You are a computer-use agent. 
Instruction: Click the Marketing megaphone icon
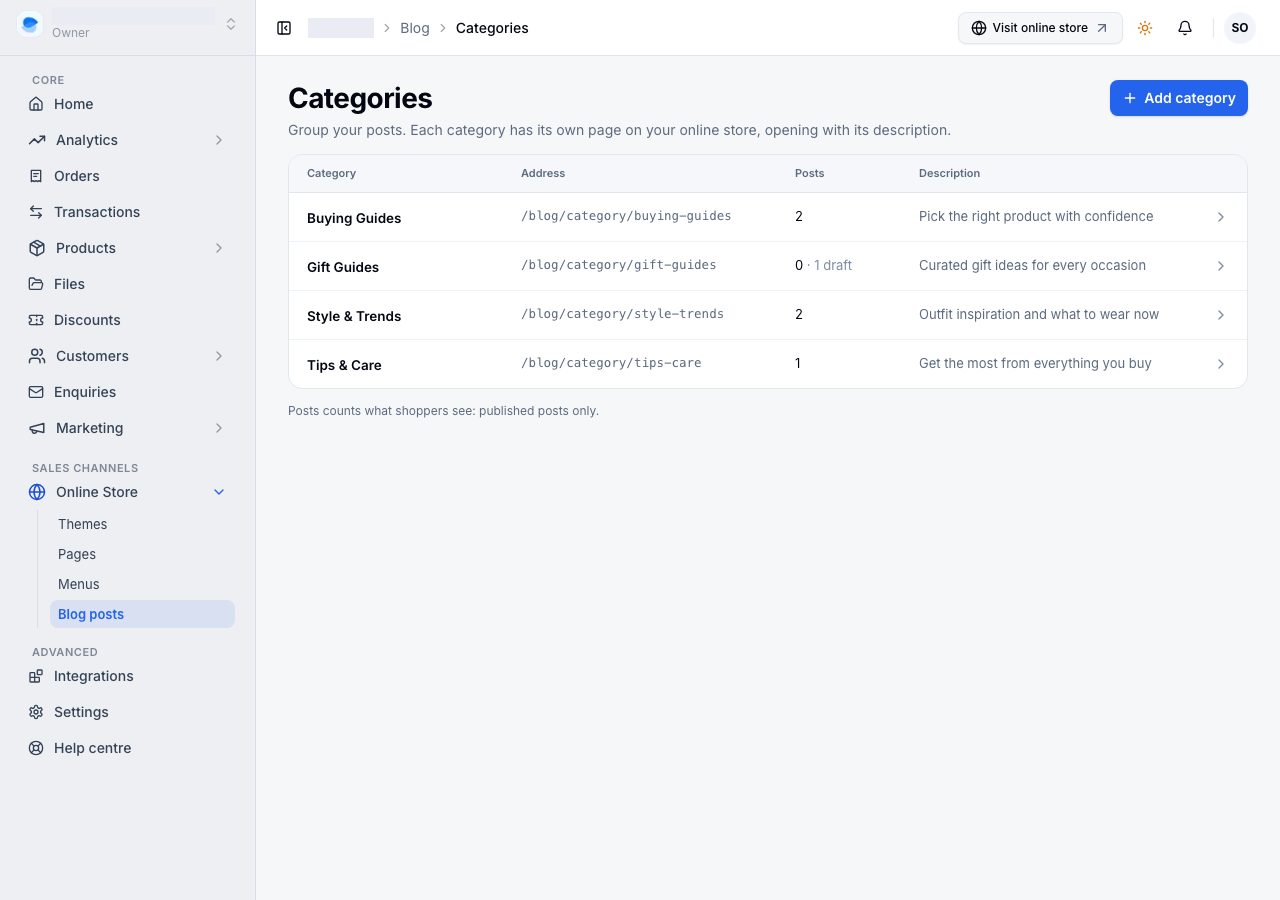[37, 428]
